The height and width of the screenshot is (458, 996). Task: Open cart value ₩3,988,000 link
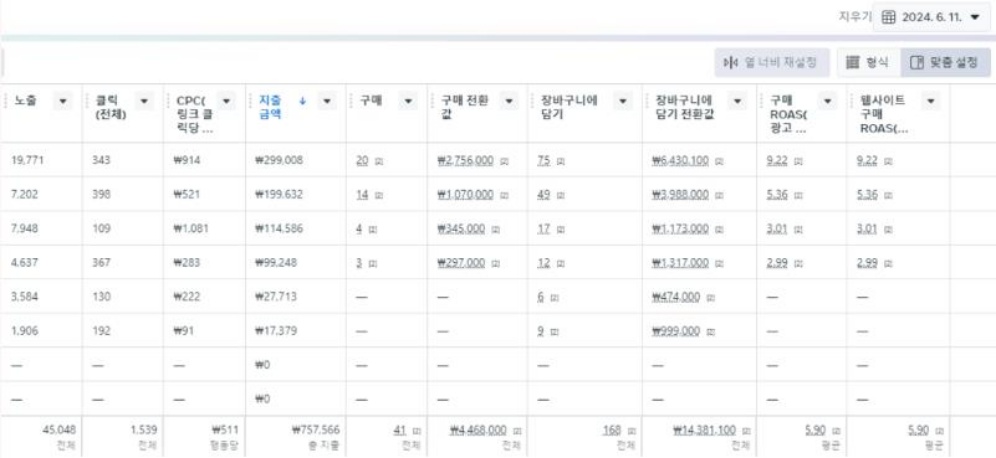[680, 195]
